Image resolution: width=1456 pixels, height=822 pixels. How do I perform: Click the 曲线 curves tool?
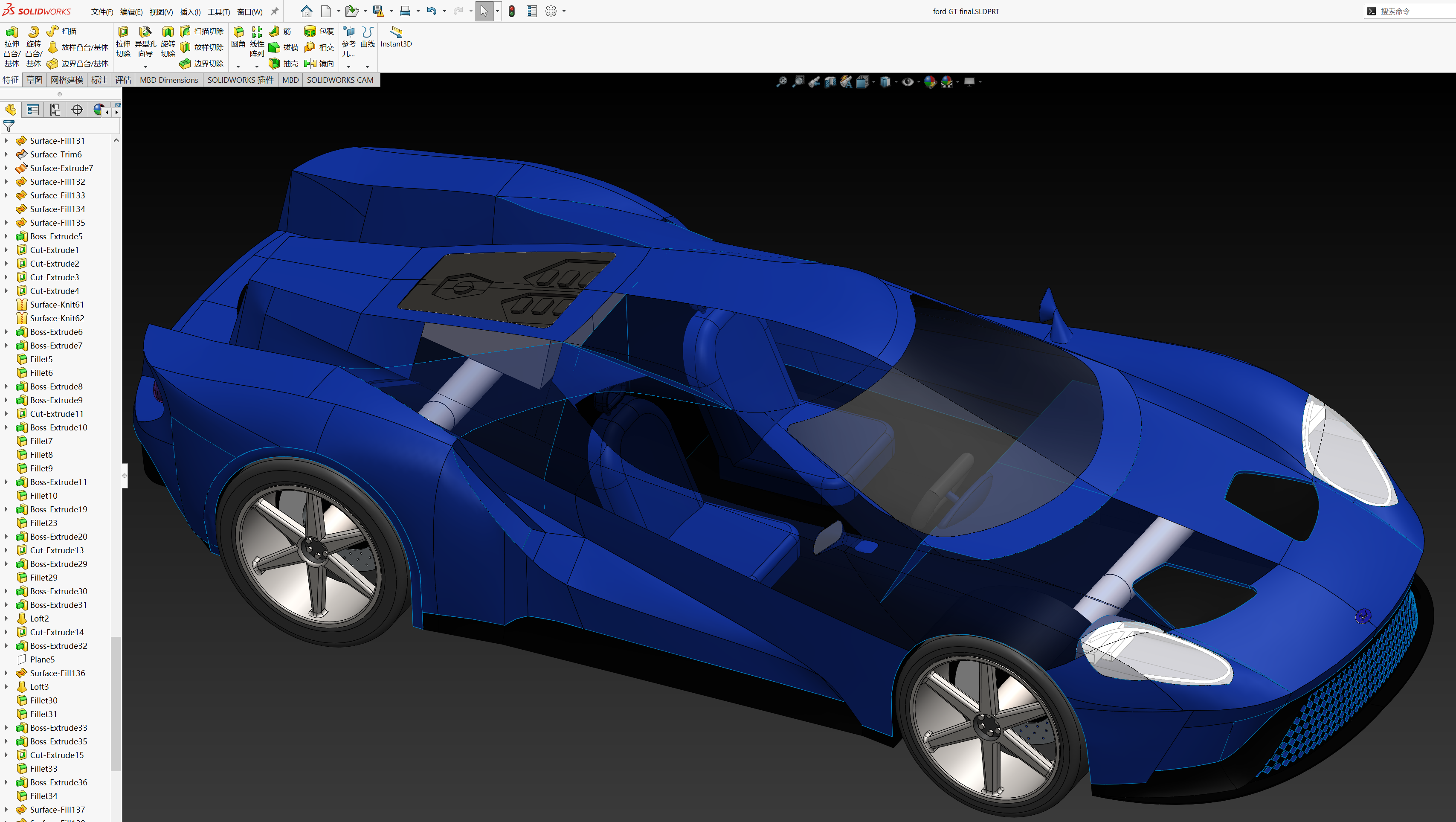click(x=367, y=37)
